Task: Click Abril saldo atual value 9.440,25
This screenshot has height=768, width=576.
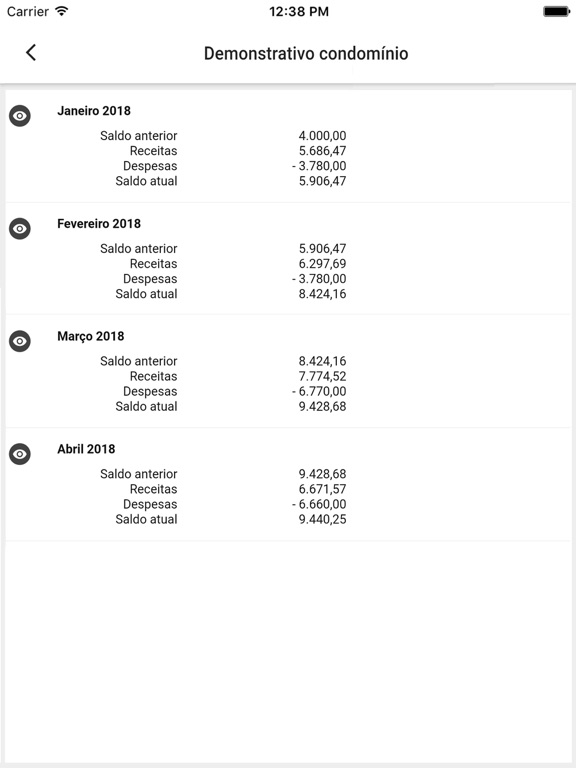Action: [x=322, y=519]
